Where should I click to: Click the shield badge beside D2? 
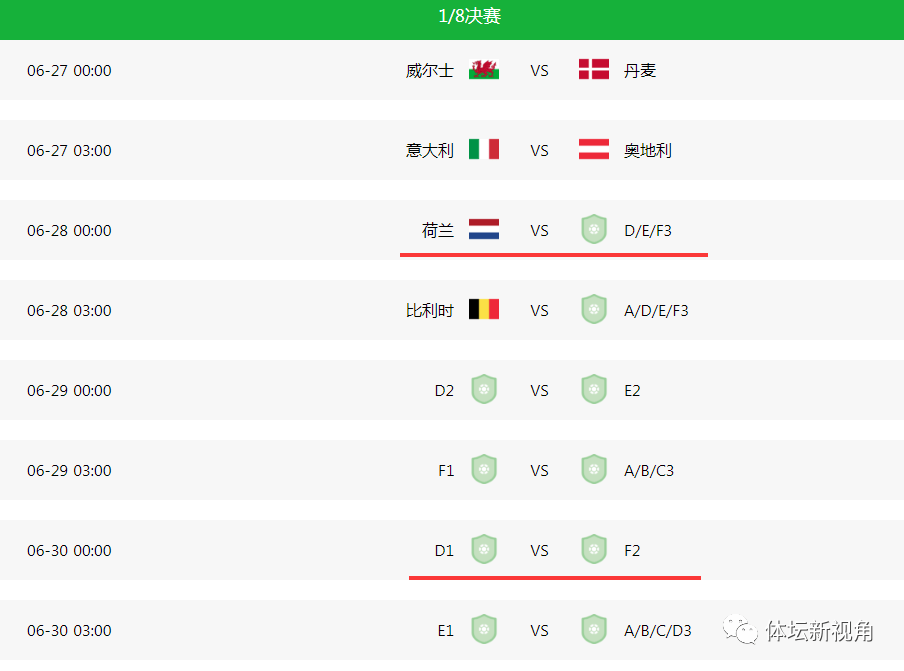click(484, 390)
